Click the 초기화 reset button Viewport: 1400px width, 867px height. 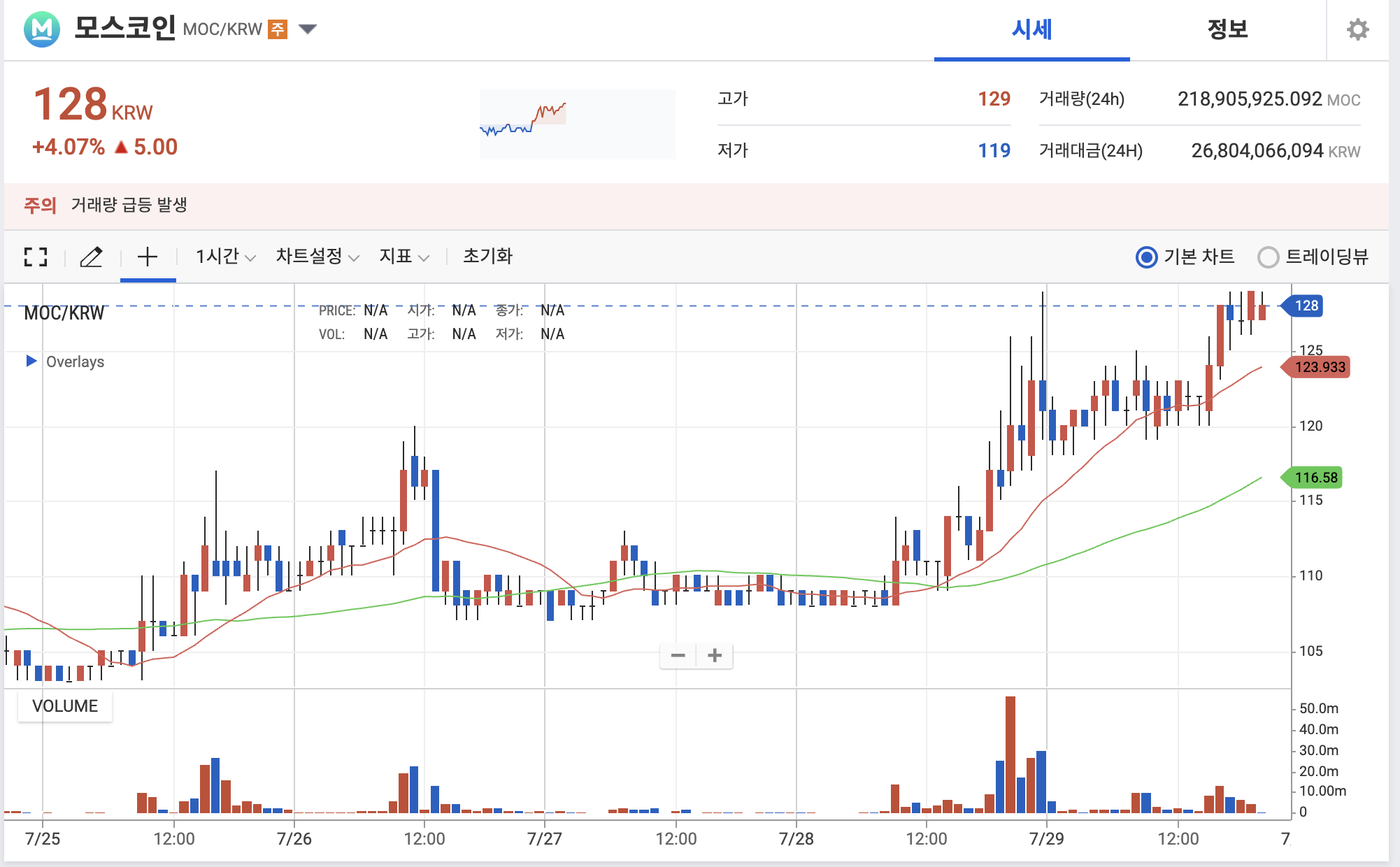point(487,257)
